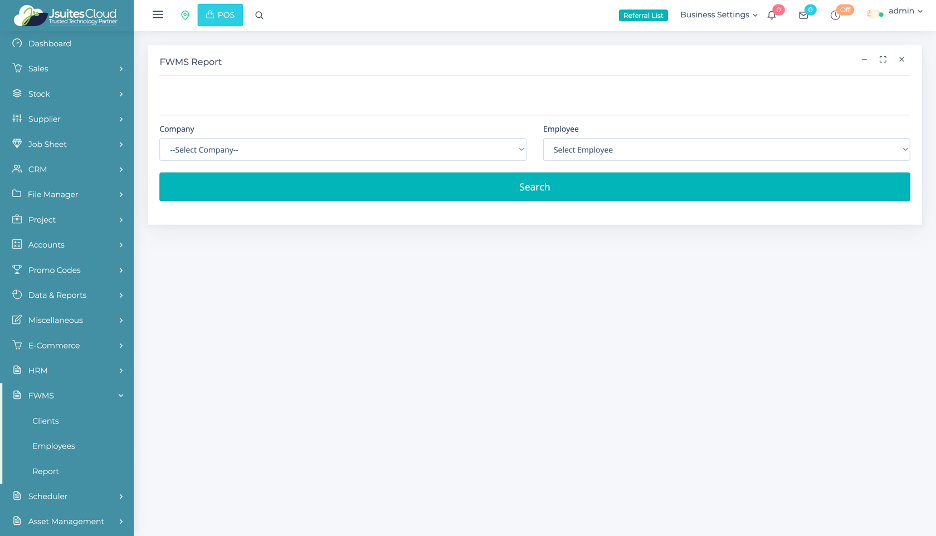The height and width of the screenshot is (536, 936).
Task: Click the JsuitesCloud logo
Action: point(66,15)
